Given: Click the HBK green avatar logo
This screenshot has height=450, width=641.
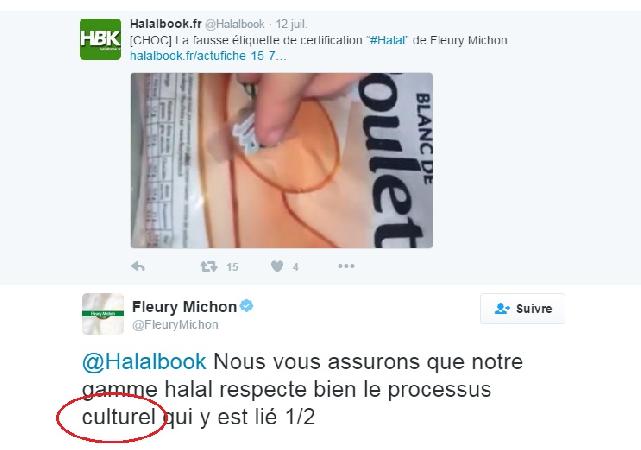Looking at the screenshot, I should (x=101, y=39).
